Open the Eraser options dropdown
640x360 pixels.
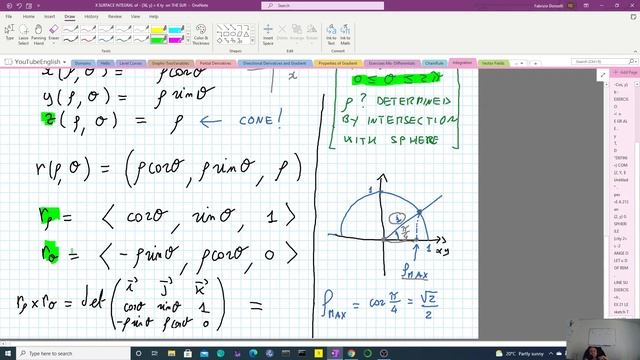[53, 43]
